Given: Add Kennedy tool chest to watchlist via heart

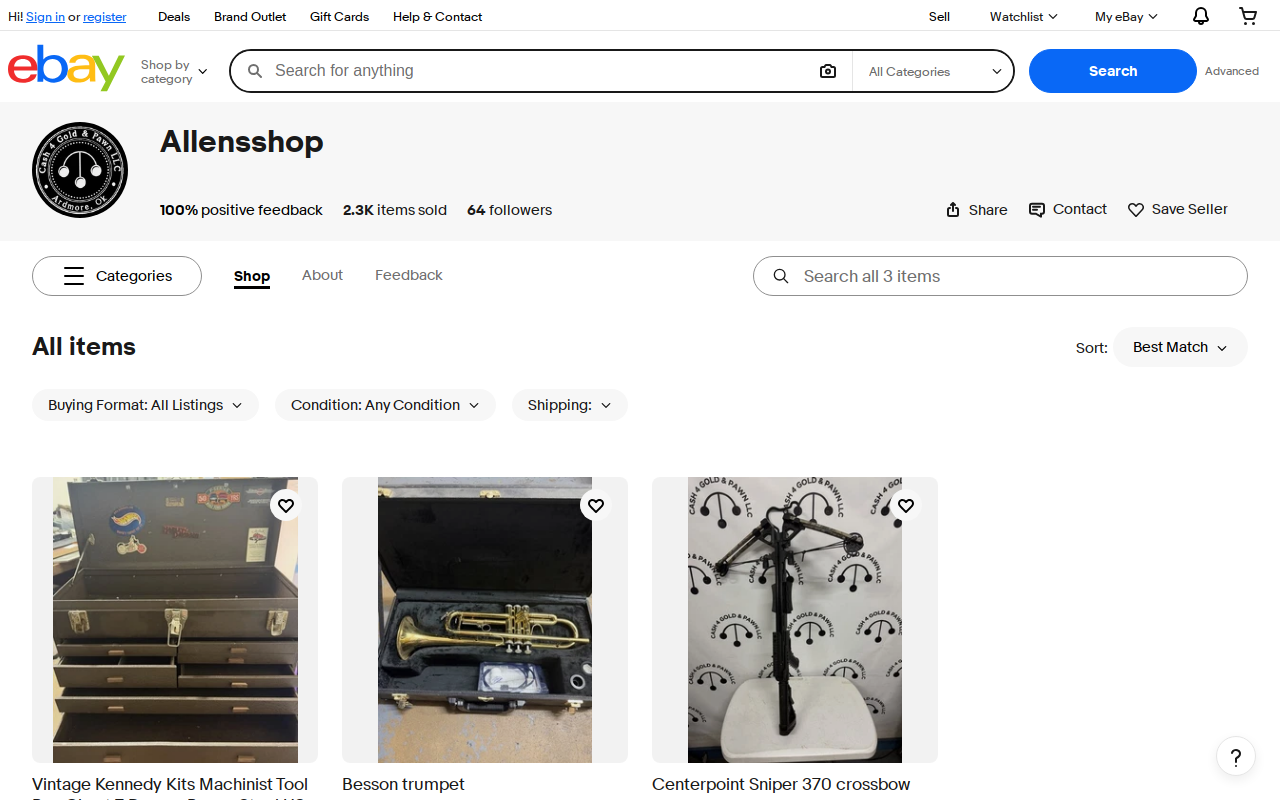Looking at the screenshot, I should 286,506.
